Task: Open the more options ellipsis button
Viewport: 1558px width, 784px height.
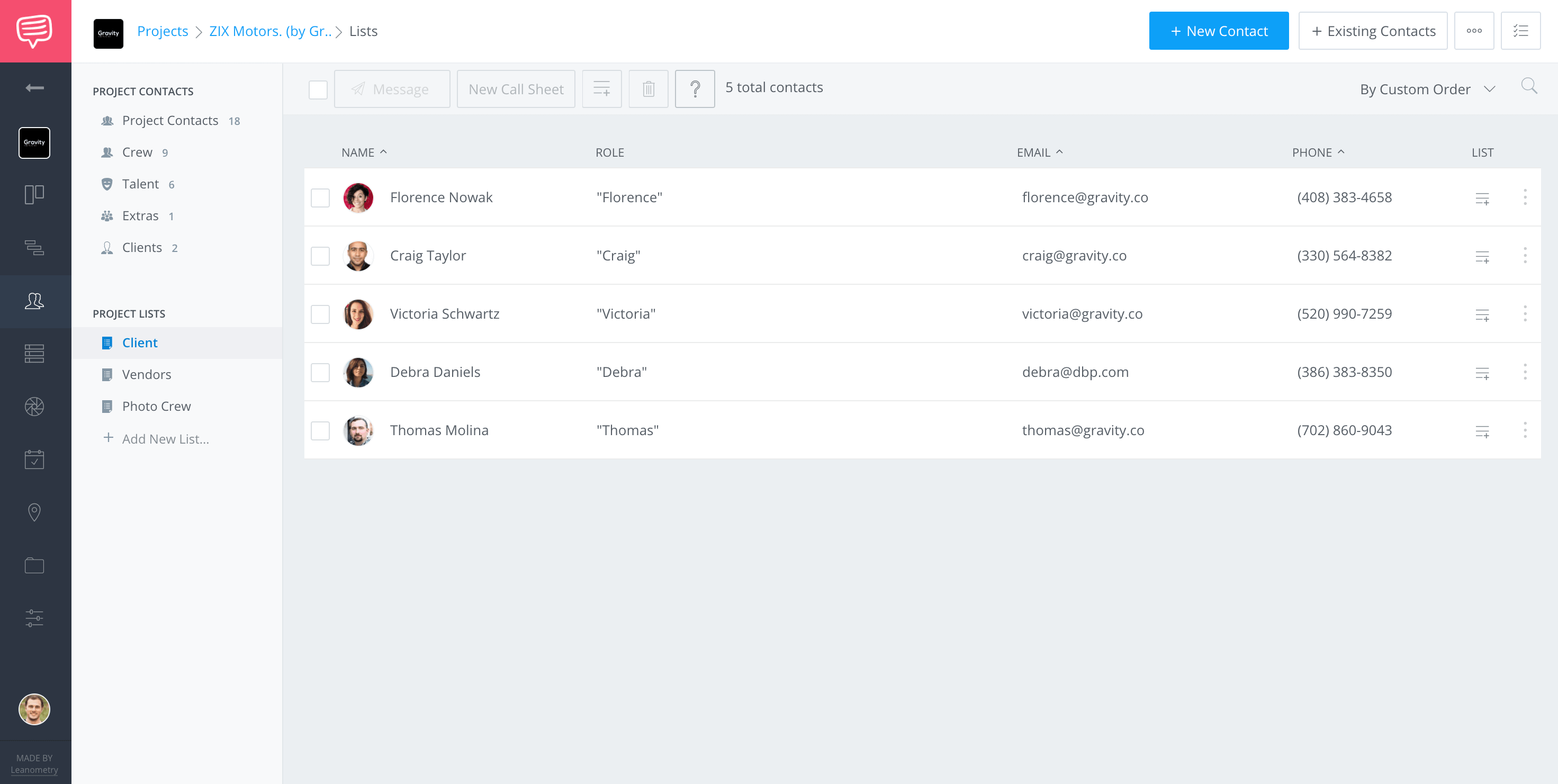Action: (1473, 31)
